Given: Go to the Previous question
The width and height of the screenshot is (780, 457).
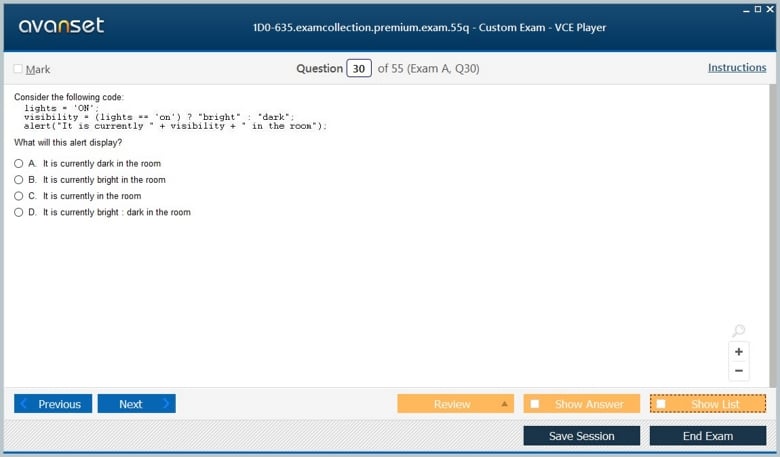Looking at the screenshot, I should (53, 404).
